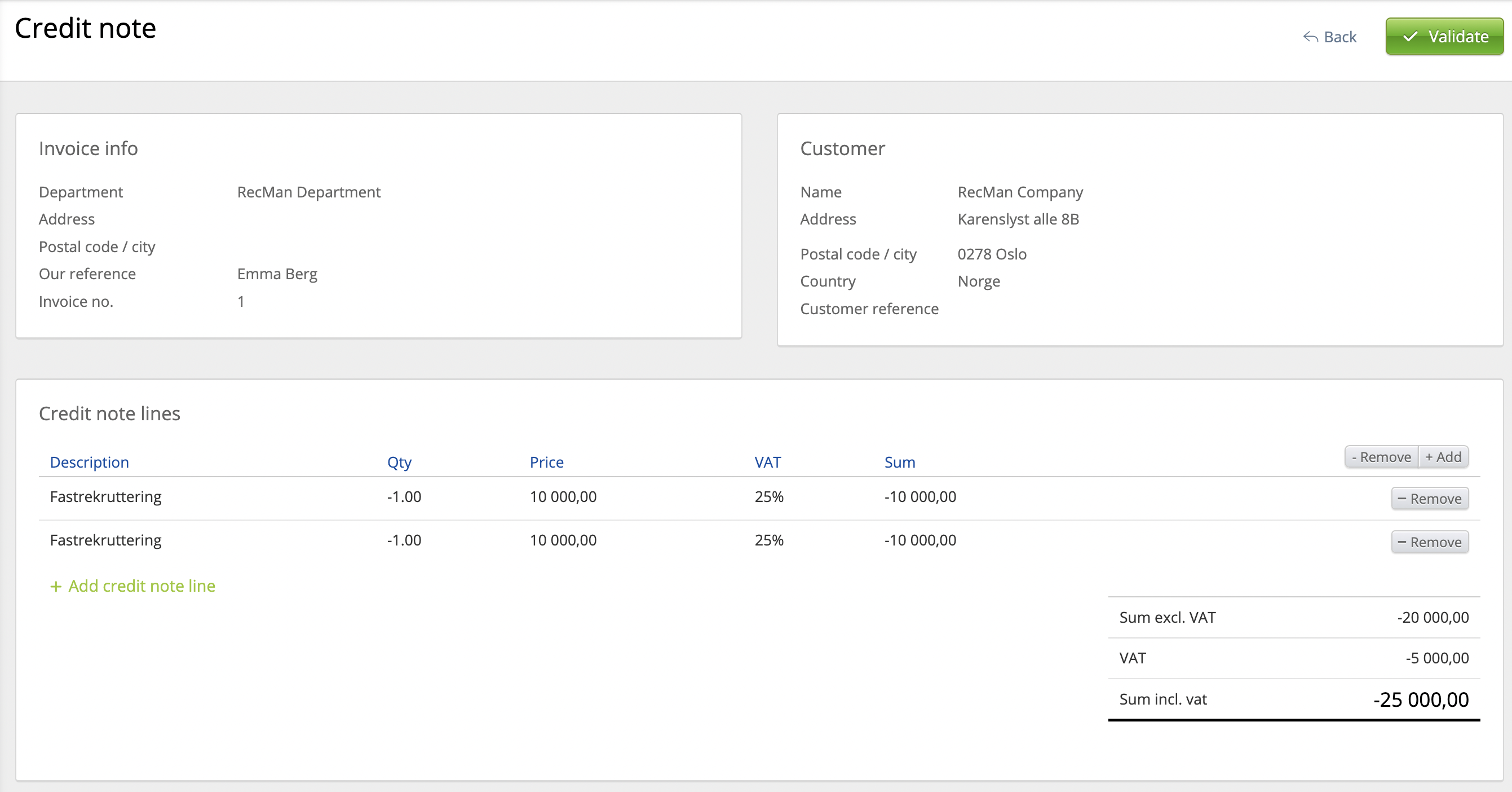Click the Sum incl. vat total -25 000,00
This screenshot has width=1512, height=792.
point(1420,699)
